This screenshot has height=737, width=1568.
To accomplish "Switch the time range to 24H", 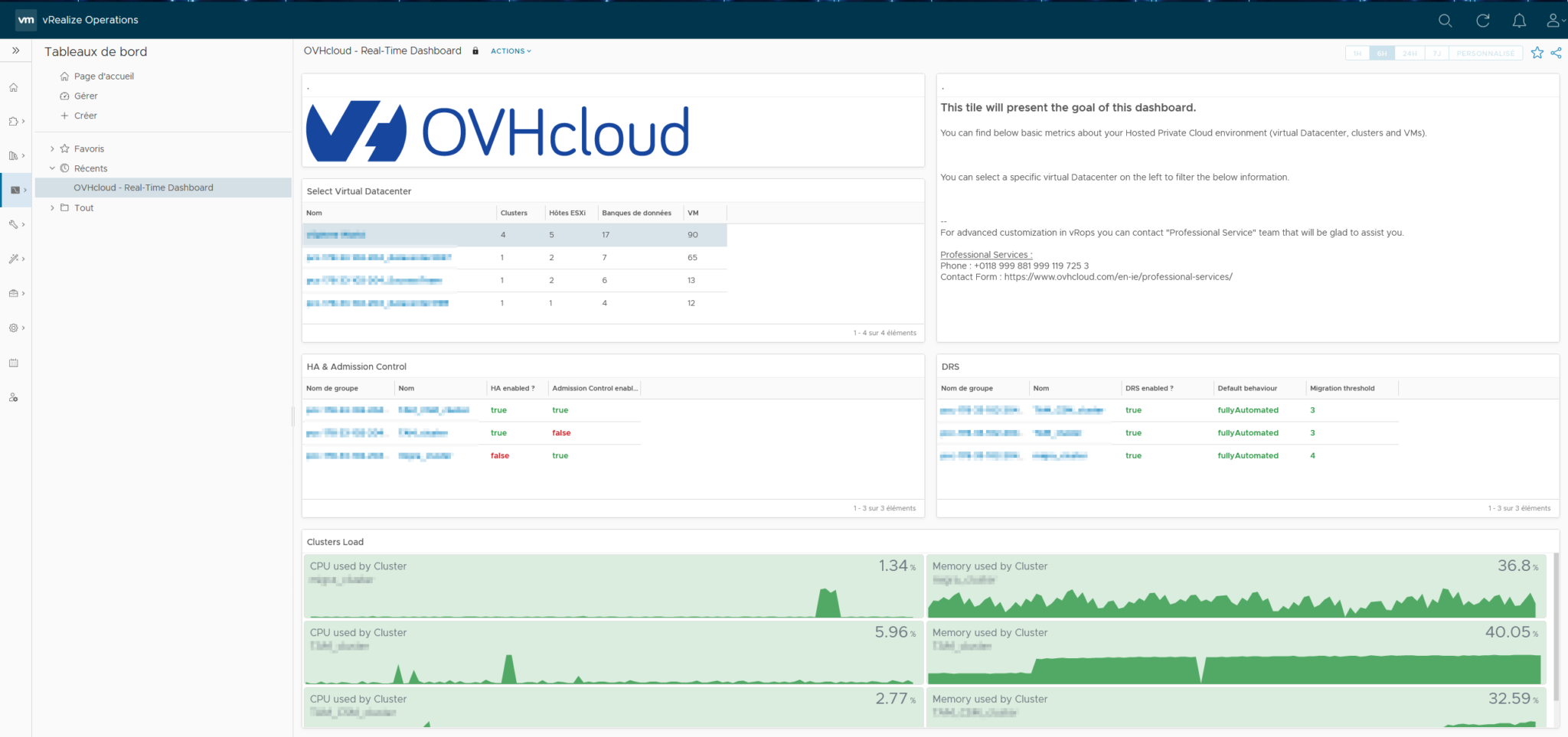I will [1409, 53].
